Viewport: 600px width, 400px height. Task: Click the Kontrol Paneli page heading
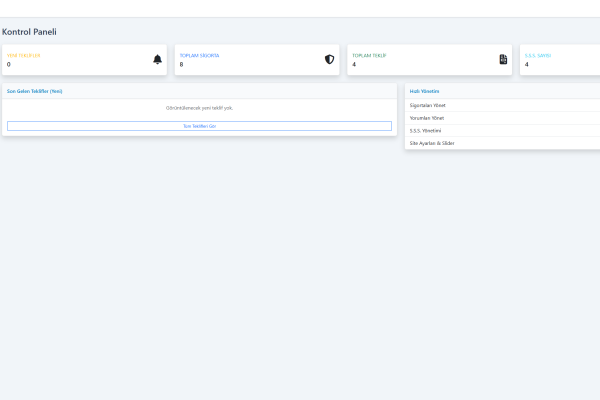coord(29,32)
